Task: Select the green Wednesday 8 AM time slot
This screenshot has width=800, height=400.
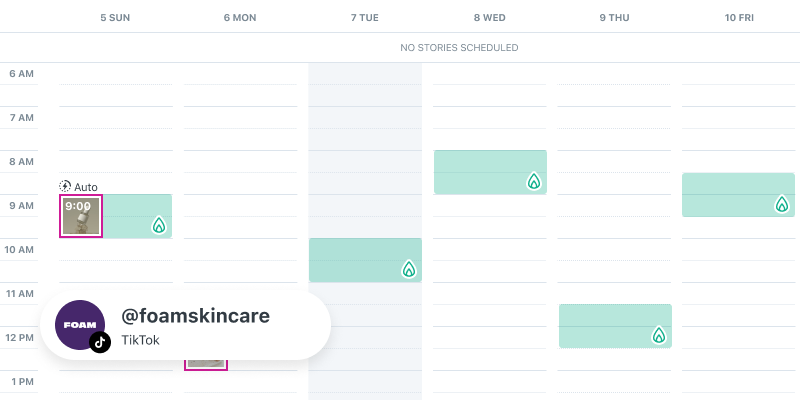Action: (480, 171)
